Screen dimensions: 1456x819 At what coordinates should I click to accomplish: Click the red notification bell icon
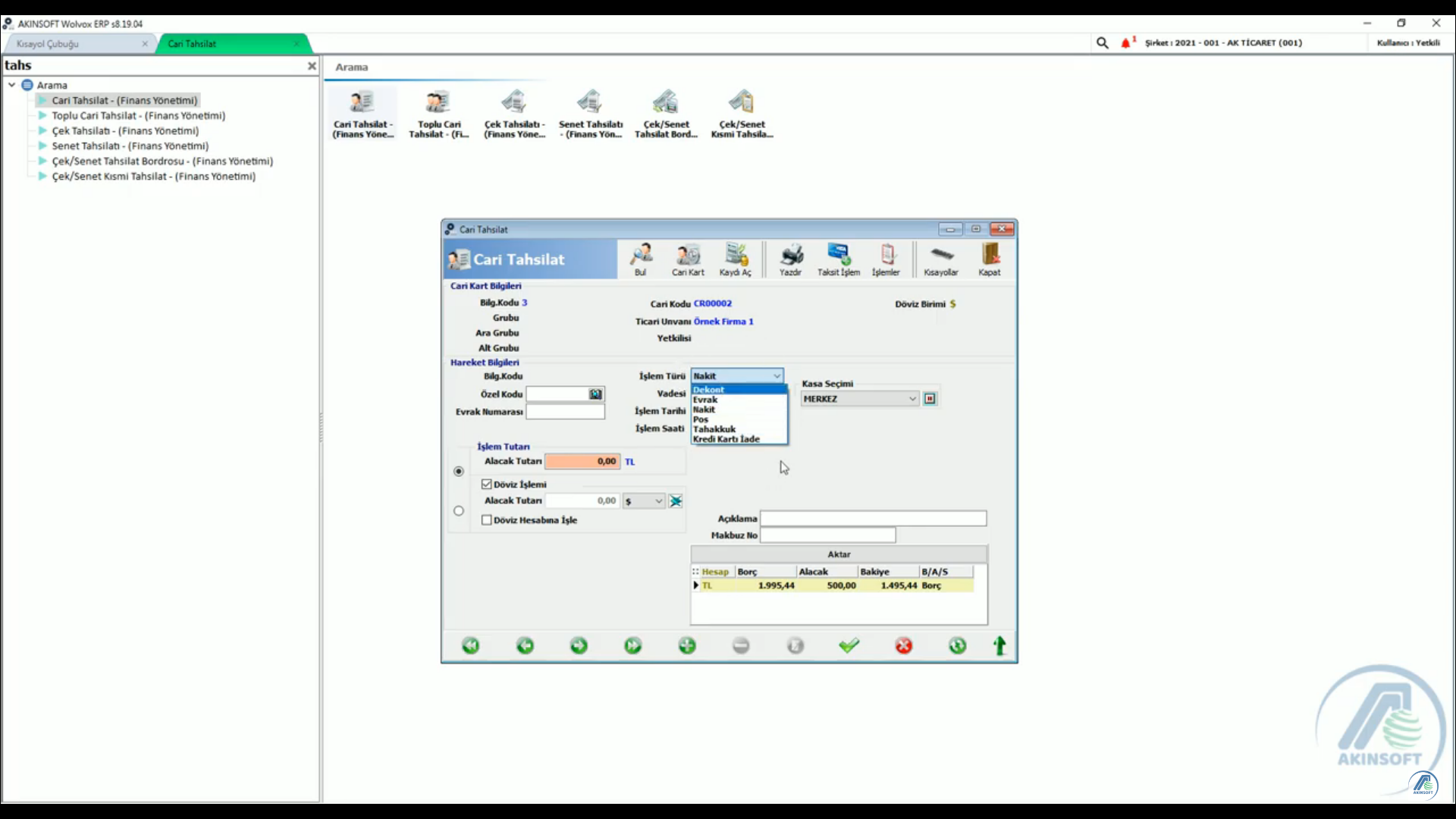tap(1126, 43)
